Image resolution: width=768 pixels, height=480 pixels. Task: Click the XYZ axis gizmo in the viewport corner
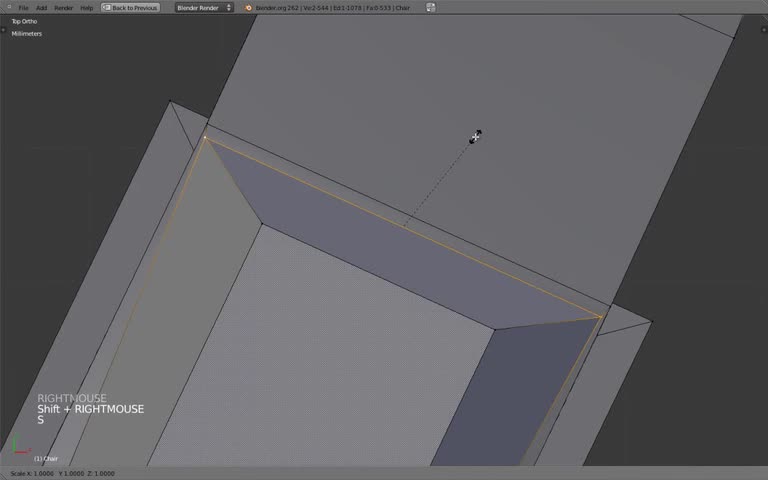[20, 445]
